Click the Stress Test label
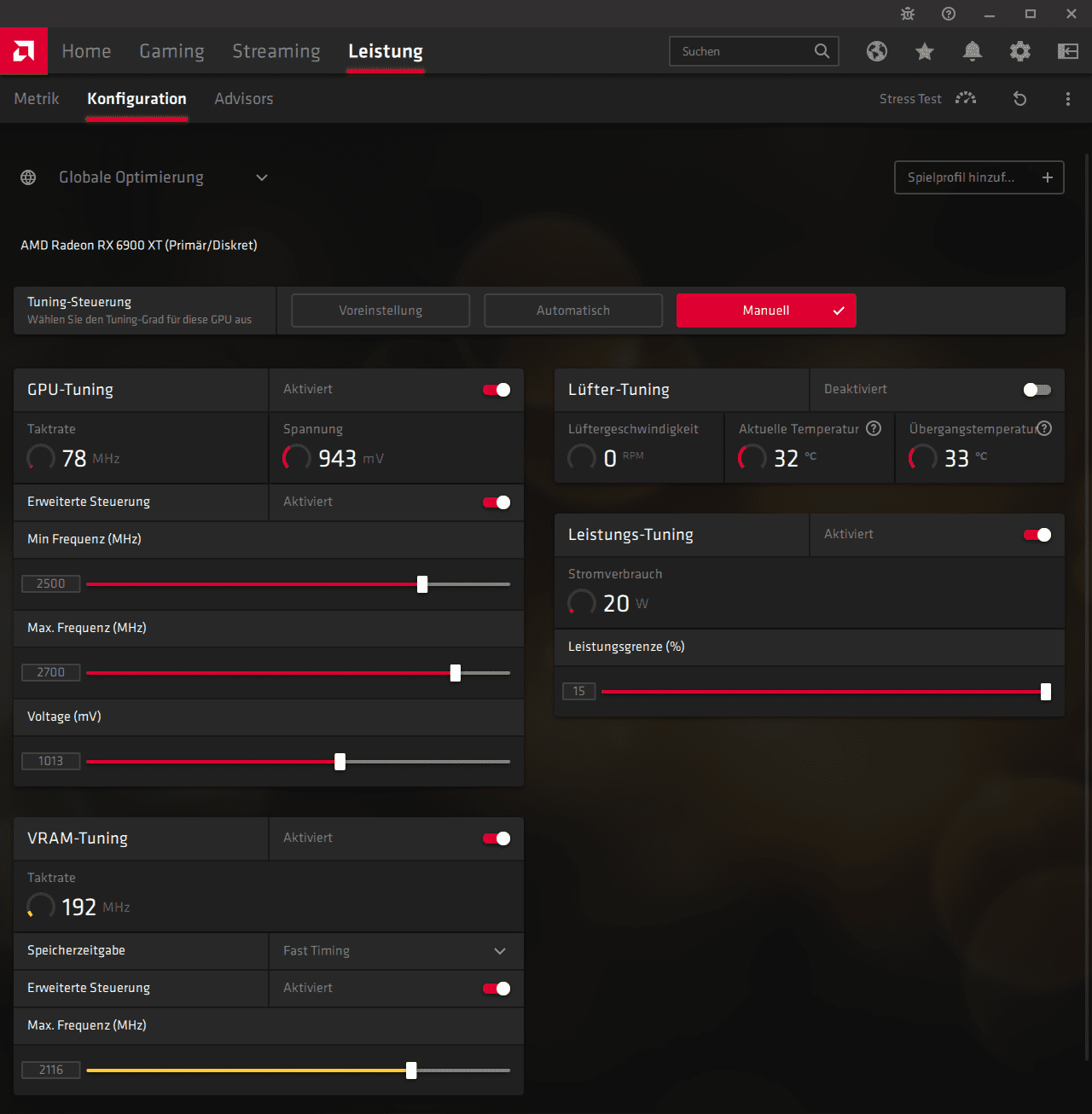 tap(910, 99)
